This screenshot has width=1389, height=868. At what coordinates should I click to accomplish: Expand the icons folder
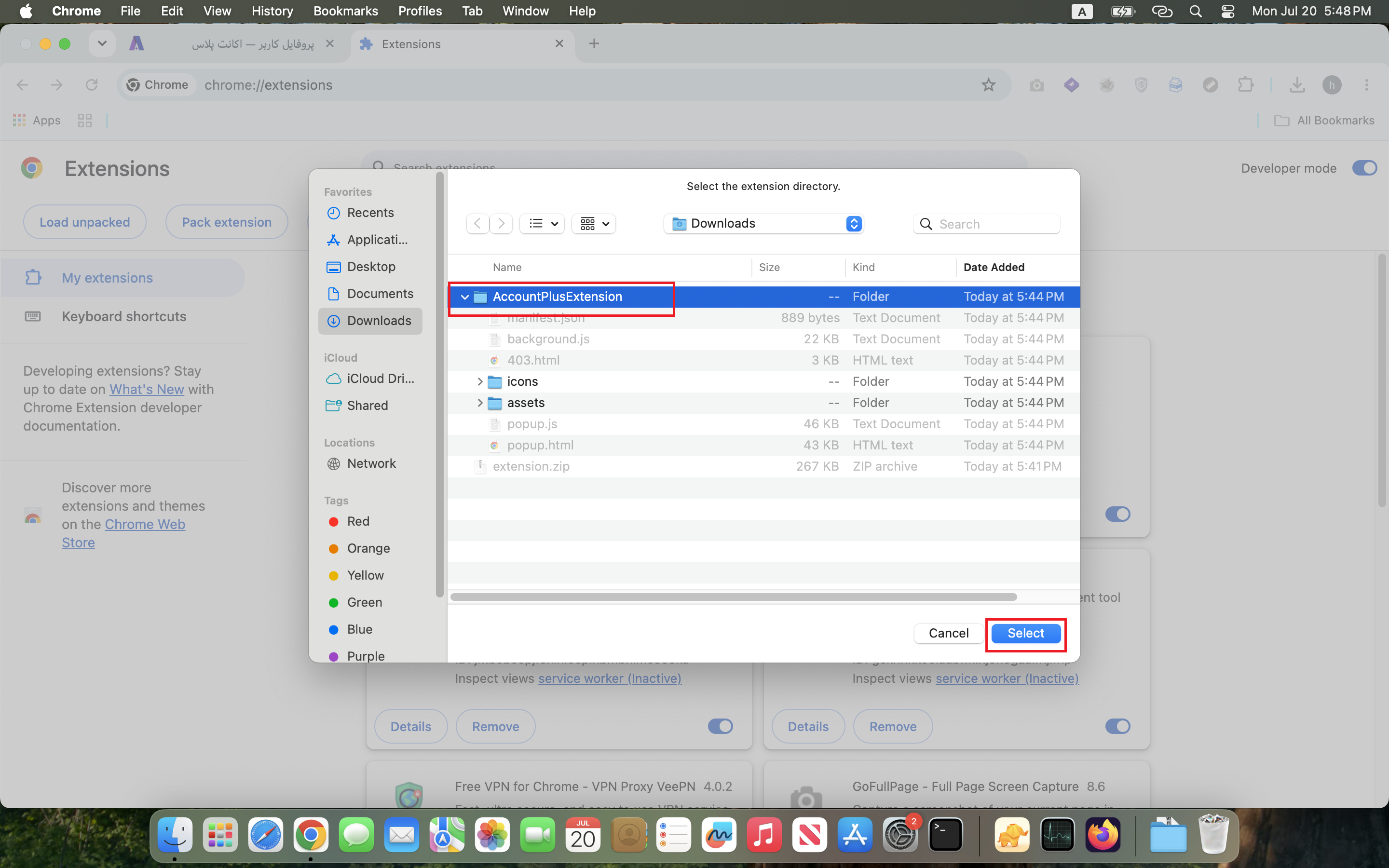pos(480,382)
